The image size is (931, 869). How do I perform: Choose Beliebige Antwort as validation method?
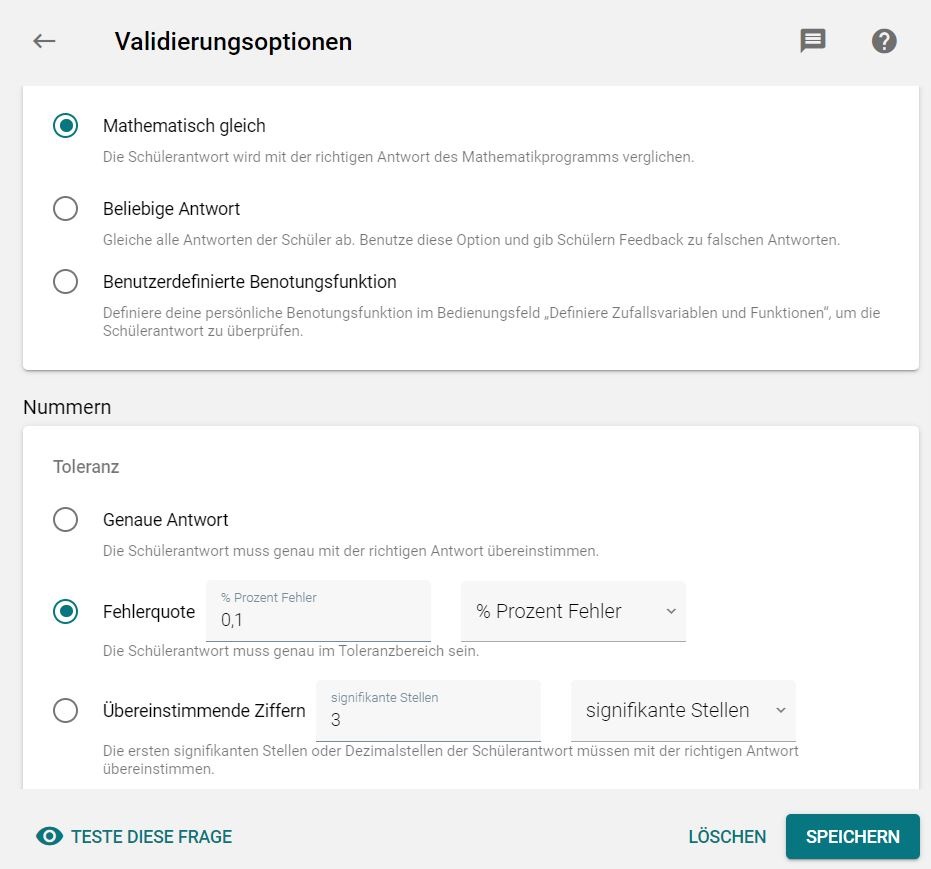(65, 209)
